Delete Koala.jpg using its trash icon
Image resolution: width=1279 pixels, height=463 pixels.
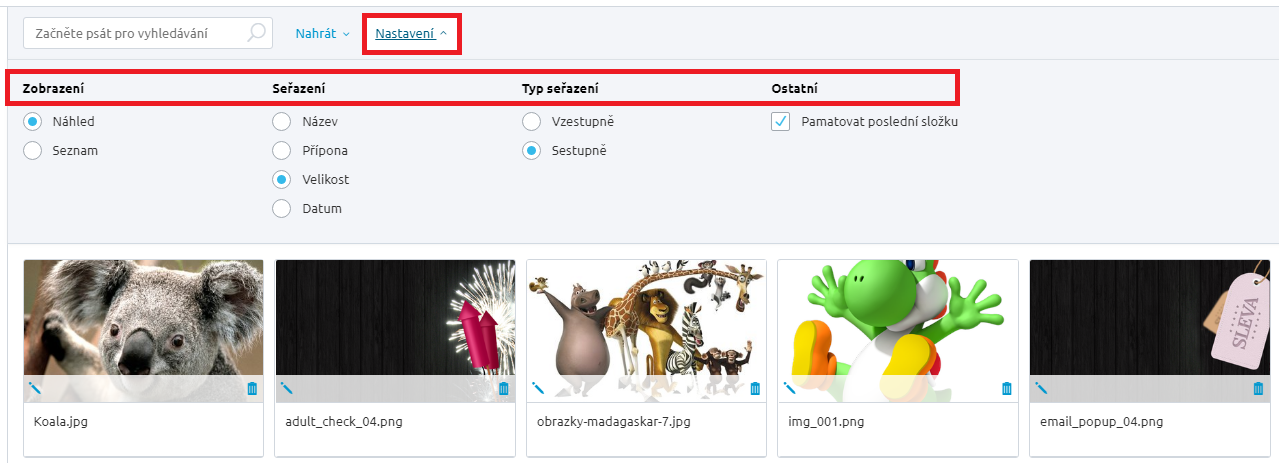[x=252, y=388]
